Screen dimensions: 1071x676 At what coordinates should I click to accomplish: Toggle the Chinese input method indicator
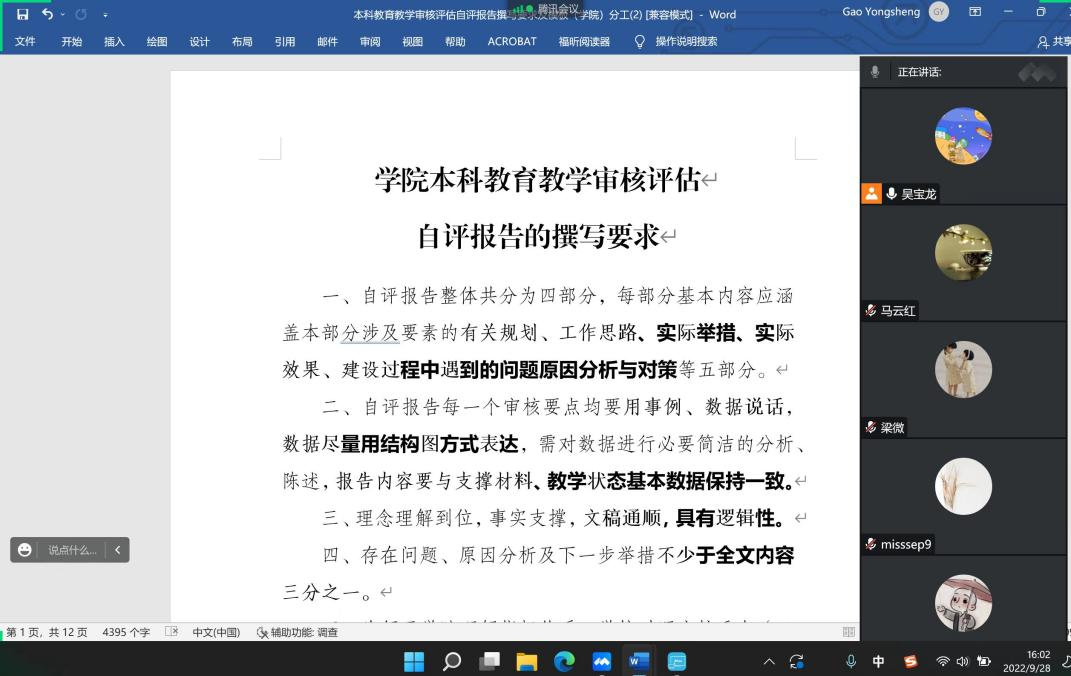pyautogui.click(x=878, y=661)
